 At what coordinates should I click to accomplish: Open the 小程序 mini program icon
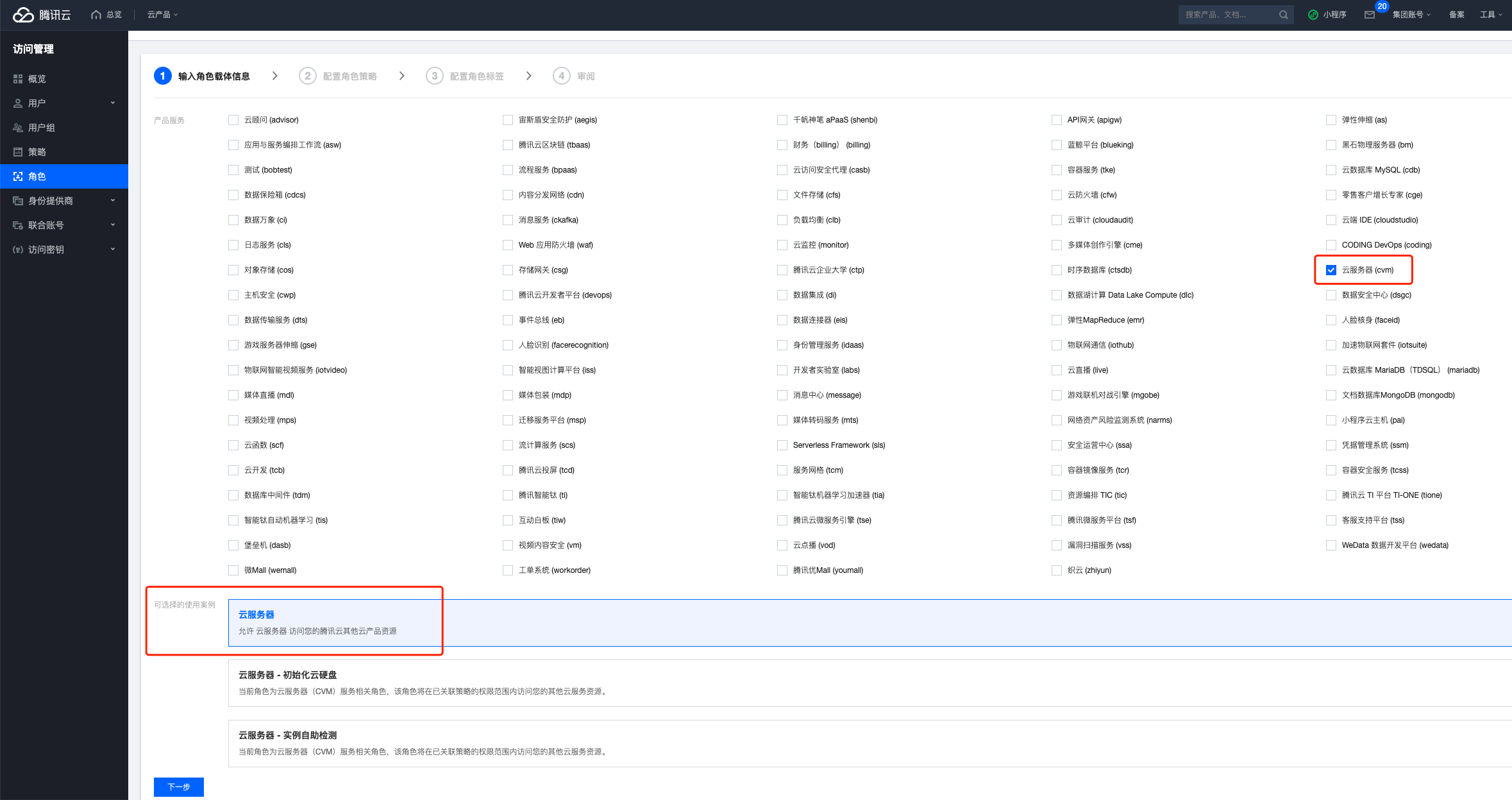tap(1313, 15)
